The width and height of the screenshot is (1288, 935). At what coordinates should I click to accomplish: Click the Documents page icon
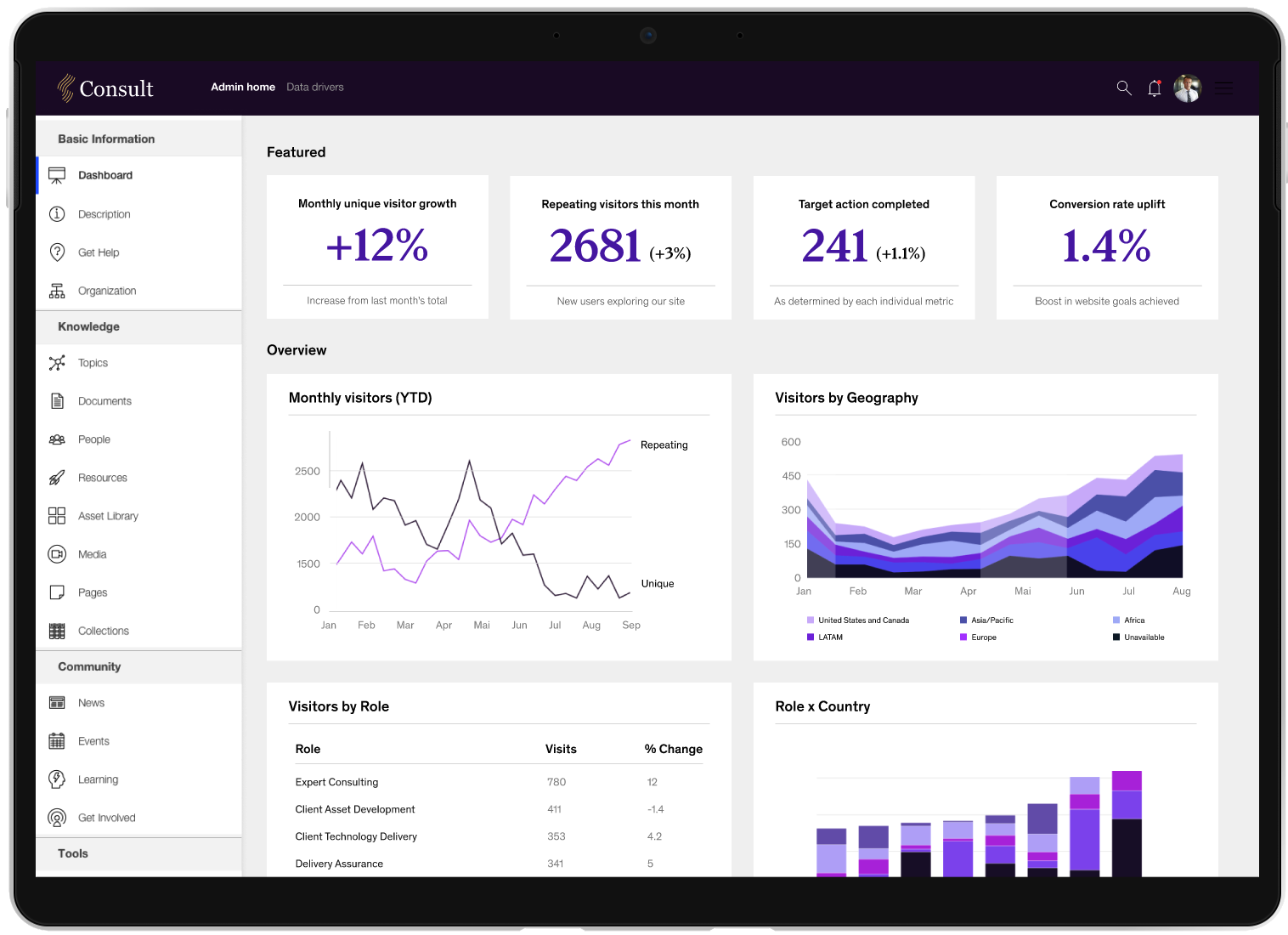click(57, 401)
